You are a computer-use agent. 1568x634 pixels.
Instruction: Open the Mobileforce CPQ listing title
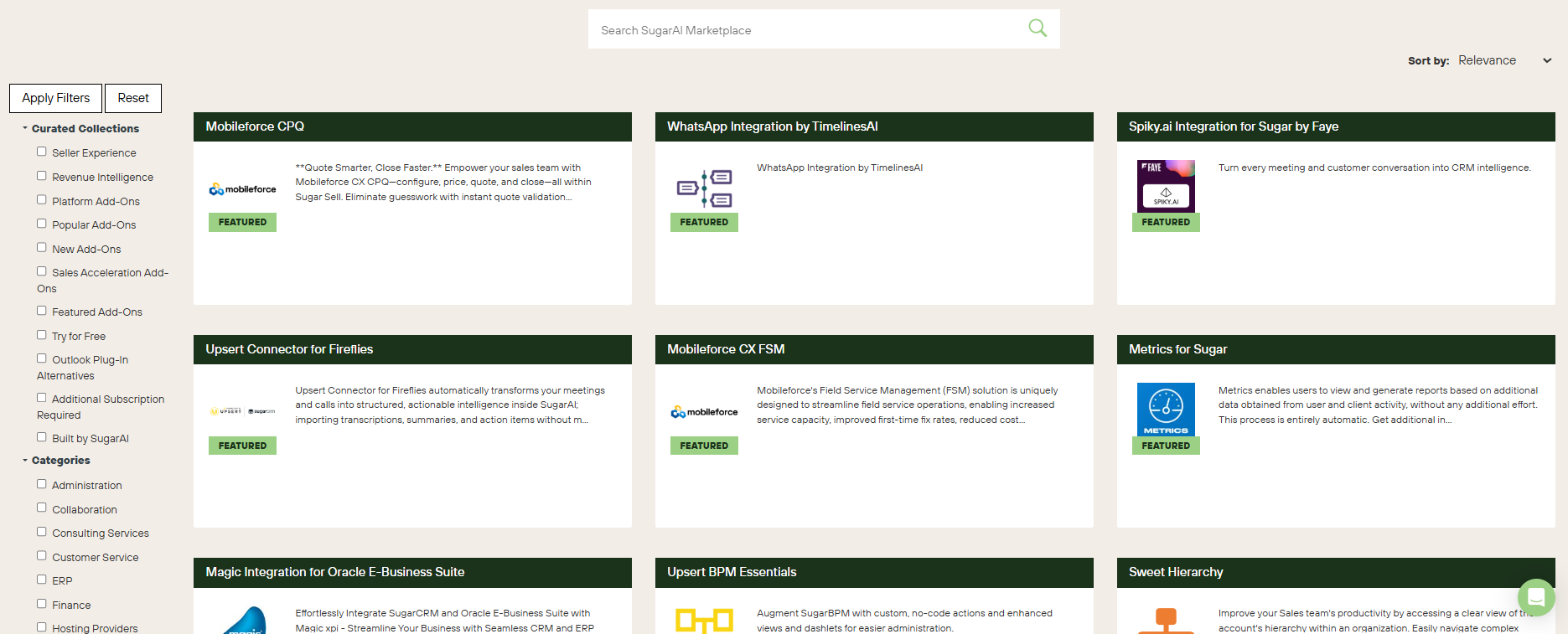255,126
